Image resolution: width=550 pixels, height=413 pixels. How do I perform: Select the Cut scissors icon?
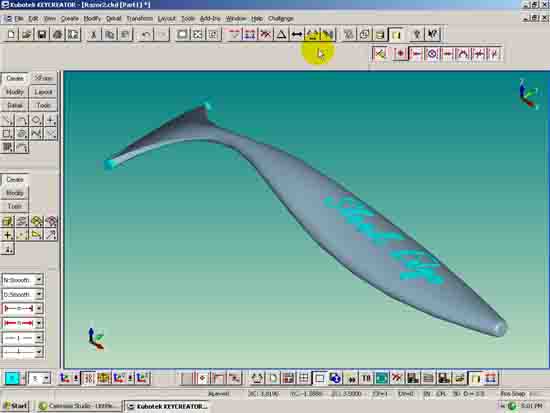pos(94,34)
